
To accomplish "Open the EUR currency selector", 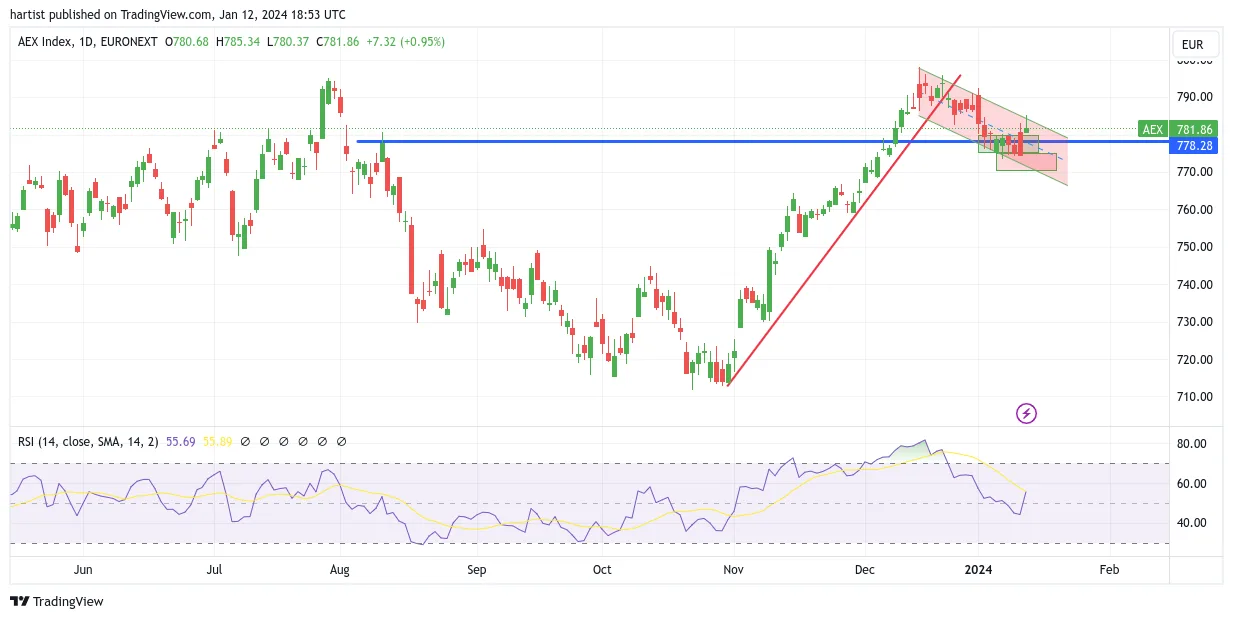I will (x=1195, y=44).
